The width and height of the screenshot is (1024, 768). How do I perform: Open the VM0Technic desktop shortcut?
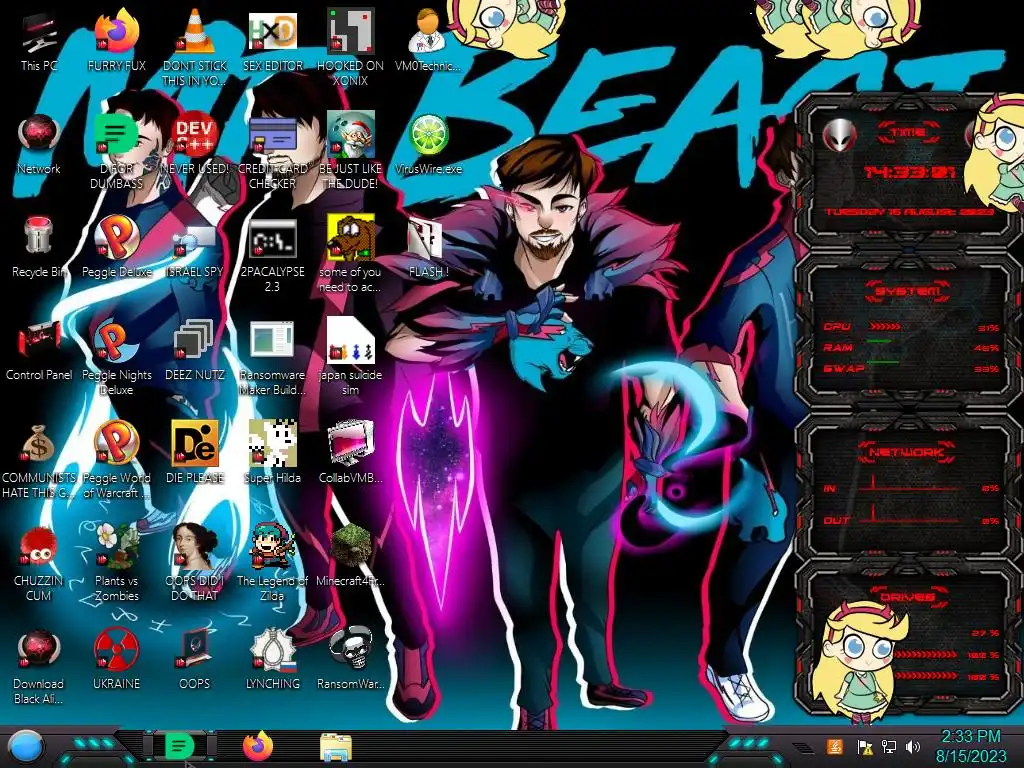[x=428, y=40]
